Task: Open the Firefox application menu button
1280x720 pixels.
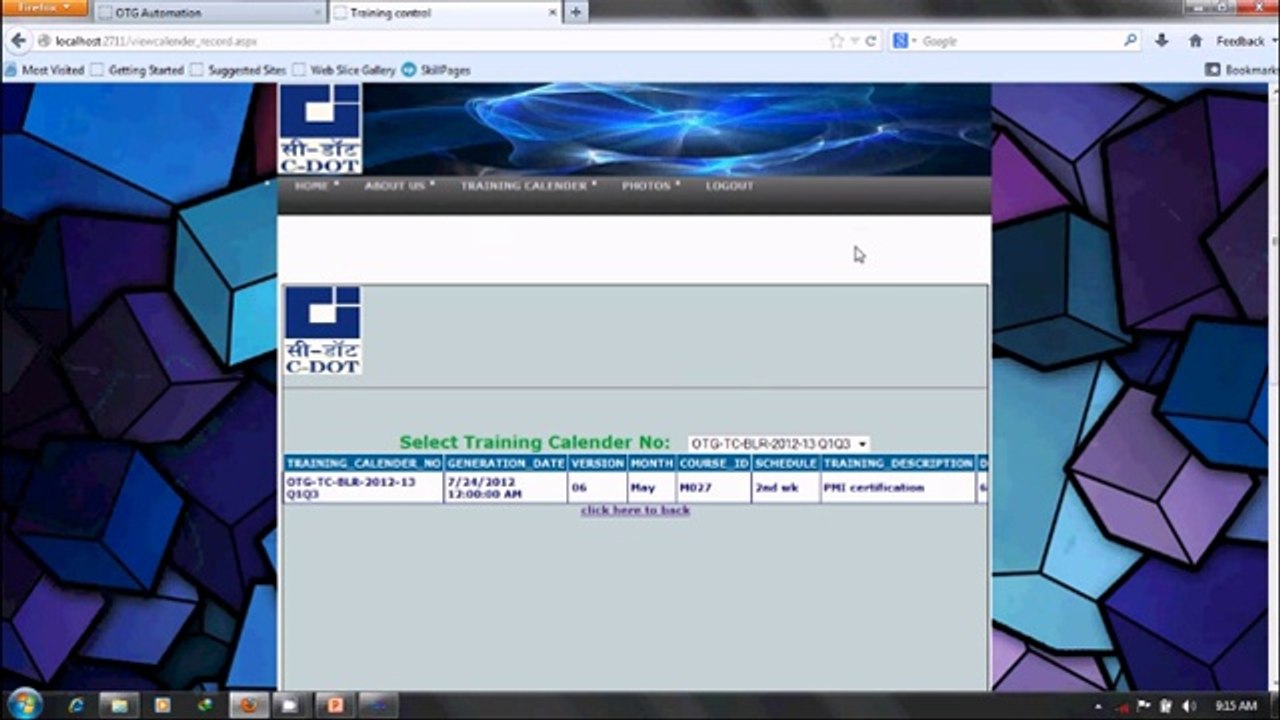Action: [46, 8]
